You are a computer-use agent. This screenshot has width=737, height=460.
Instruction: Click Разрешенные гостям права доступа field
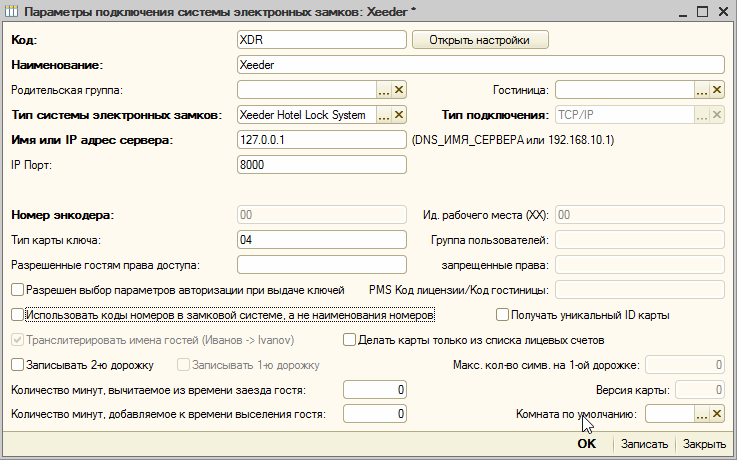321,265
